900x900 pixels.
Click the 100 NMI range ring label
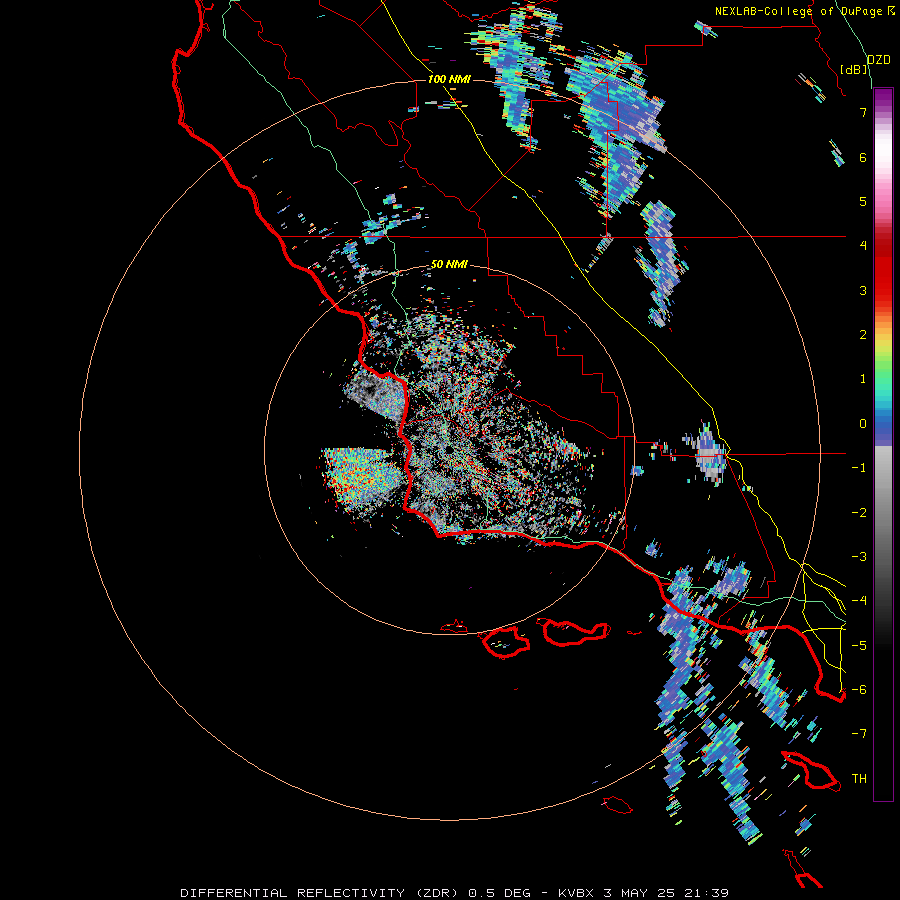coord(449,79)
